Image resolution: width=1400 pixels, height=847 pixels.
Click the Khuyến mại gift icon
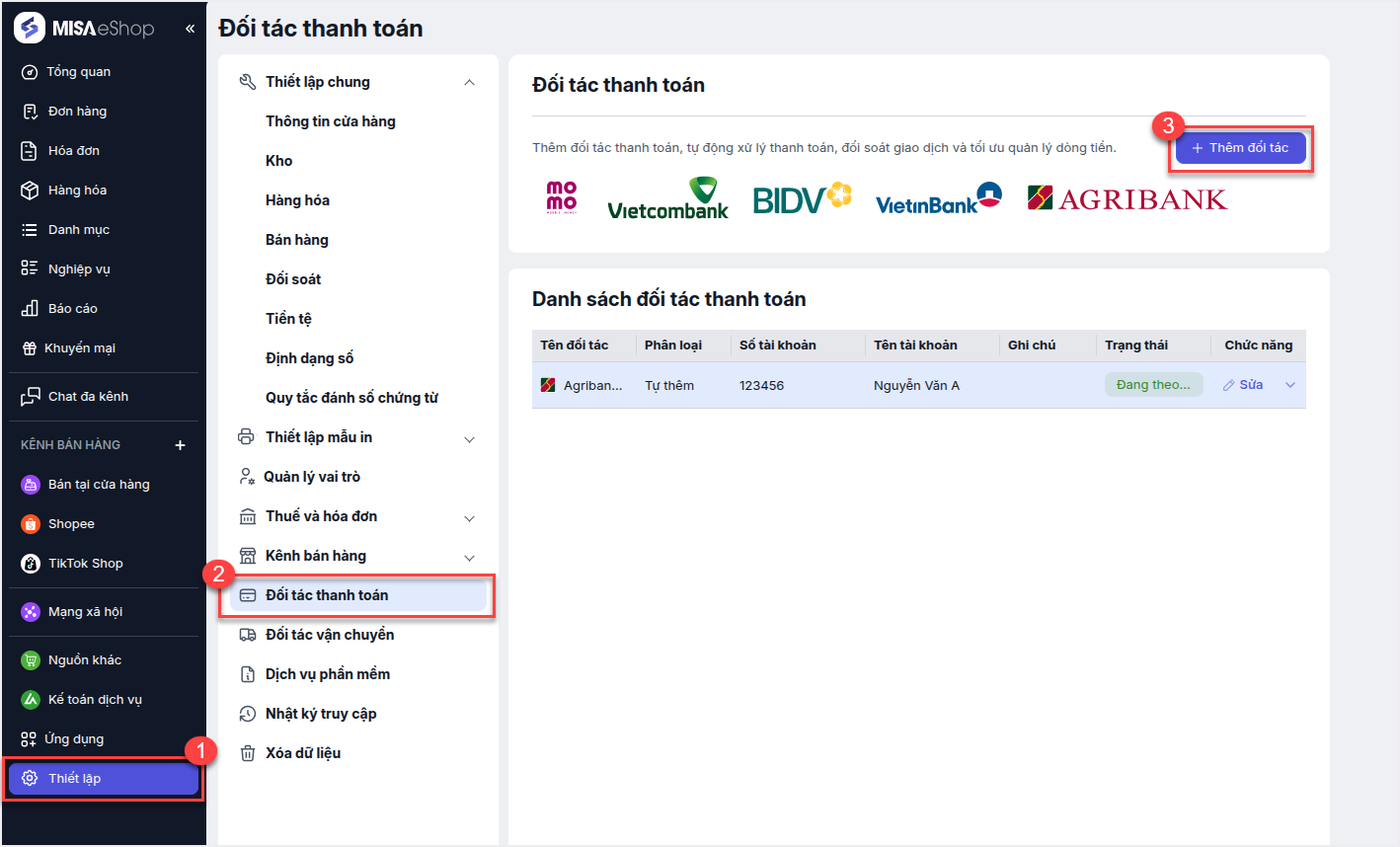pyautogui.click(x=30, y=348)
